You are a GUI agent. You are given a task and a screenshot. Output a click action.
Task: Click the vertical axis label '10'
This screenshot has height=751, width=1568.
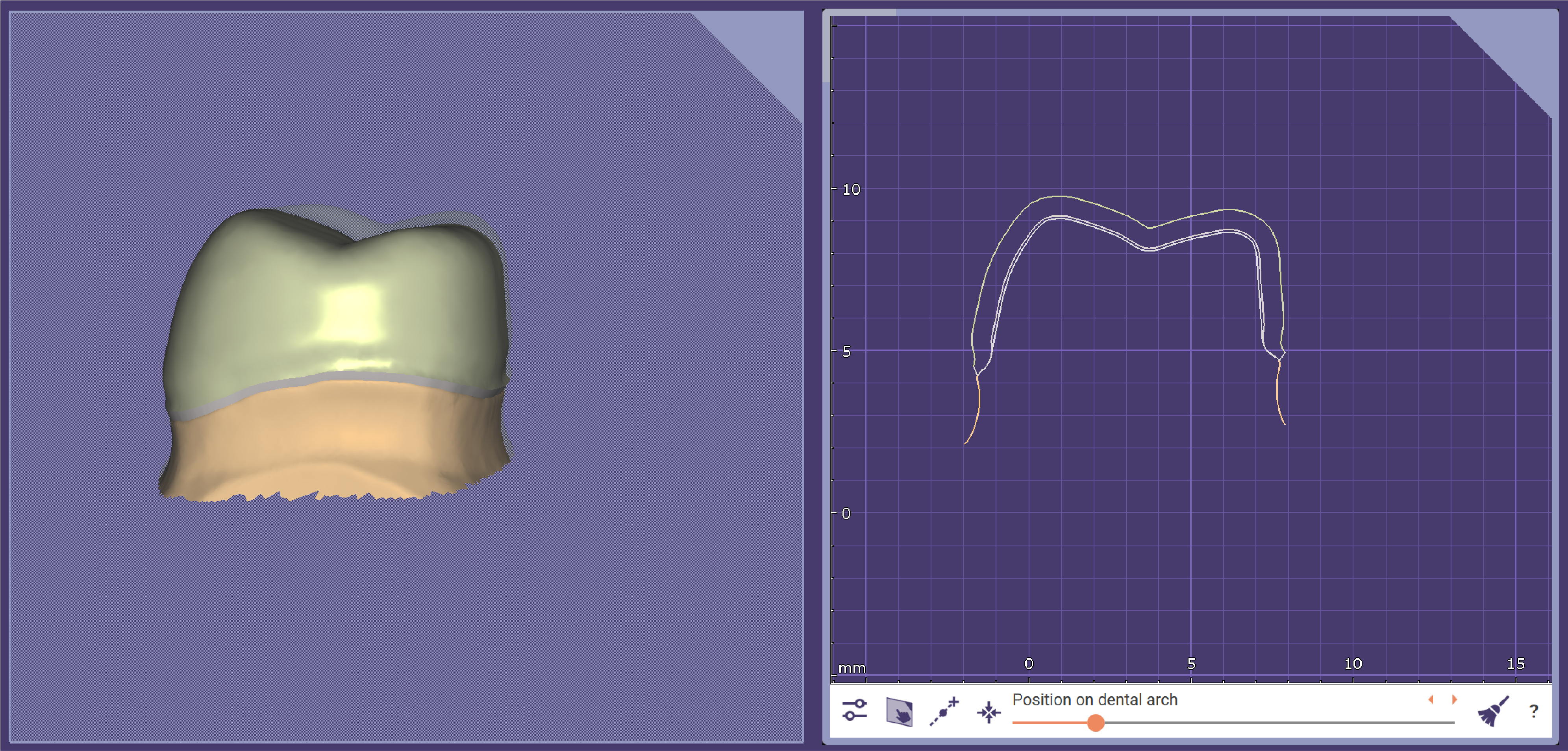[851, 189]
